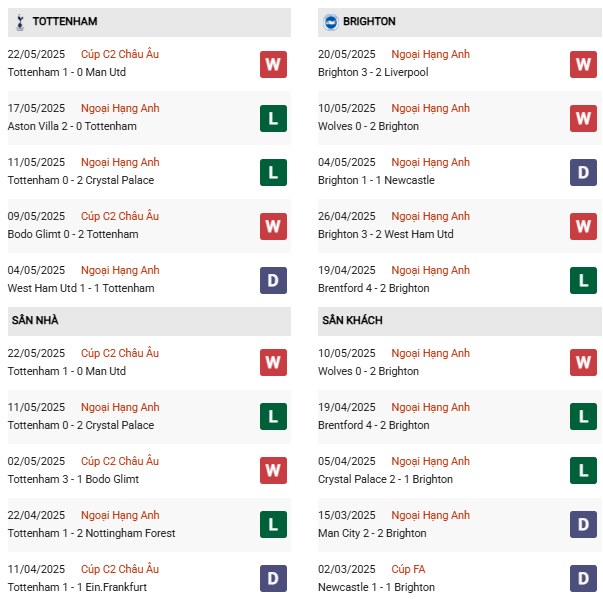Click D badge for Brighton 1-1 Newcastle
This screenshot has width=603, height=599.
pos(584,172)
